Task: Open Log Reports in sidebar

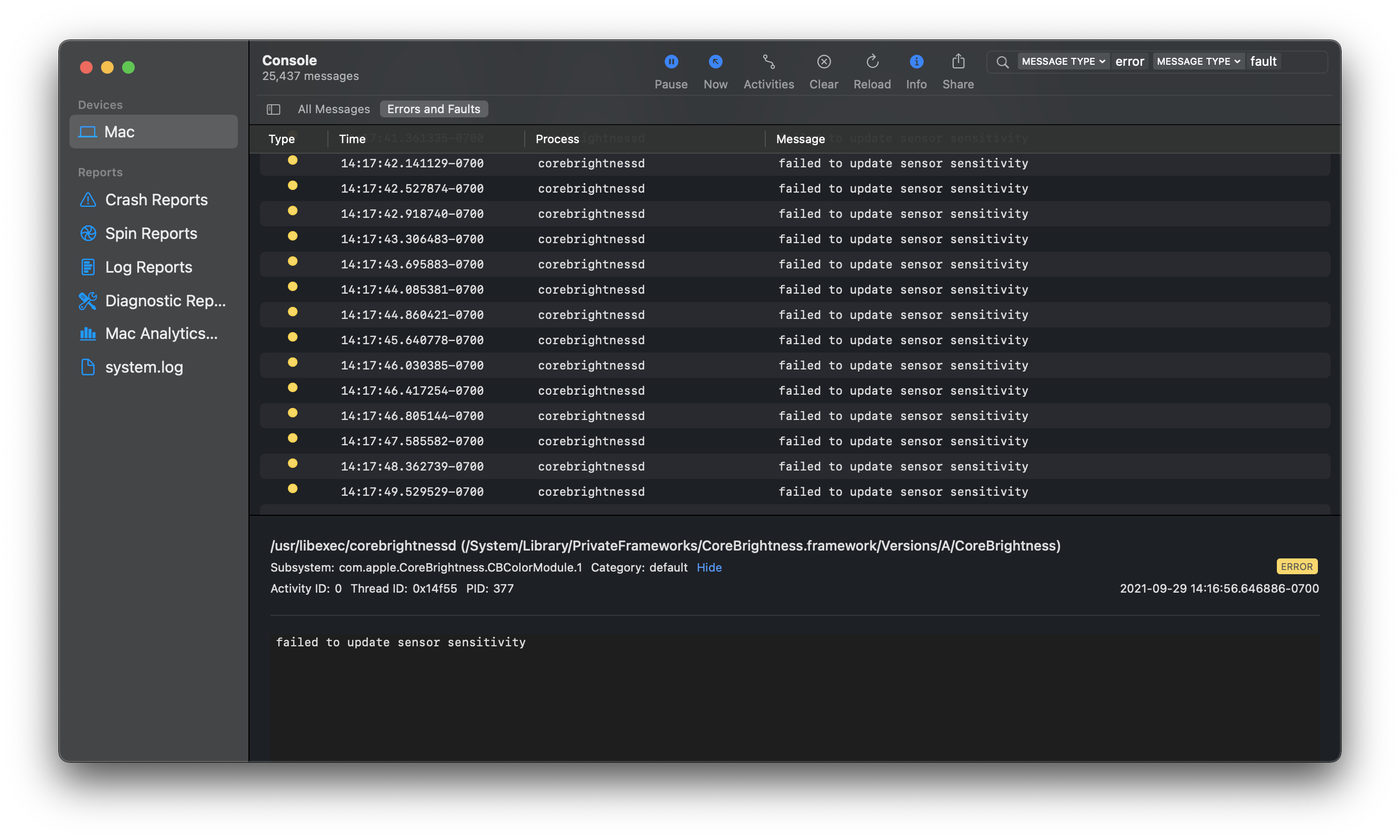Action: point(148,267)
